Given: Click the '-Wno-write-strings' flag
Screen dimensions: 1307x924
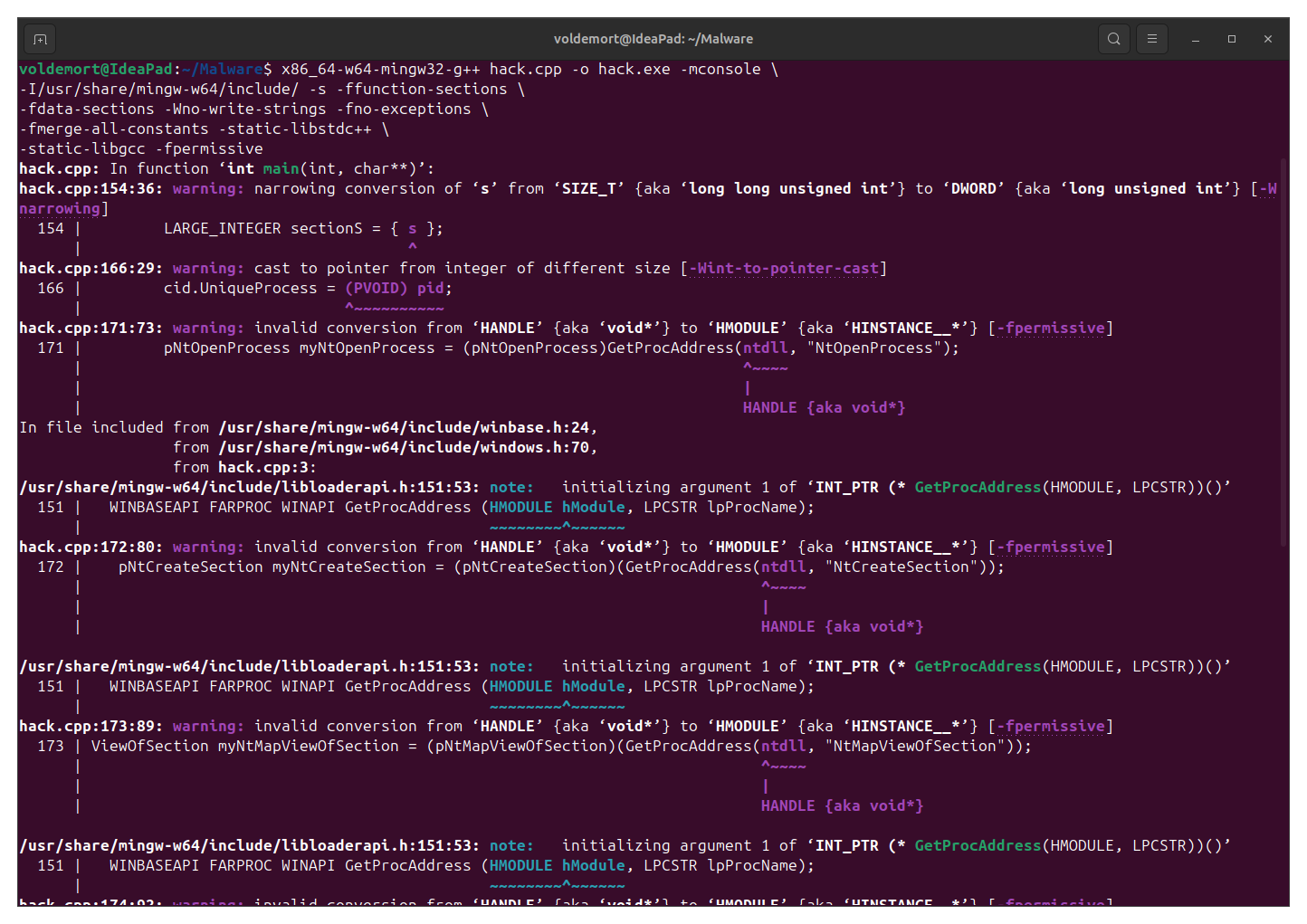Looking at the screenshot, I should click(245, 110).
